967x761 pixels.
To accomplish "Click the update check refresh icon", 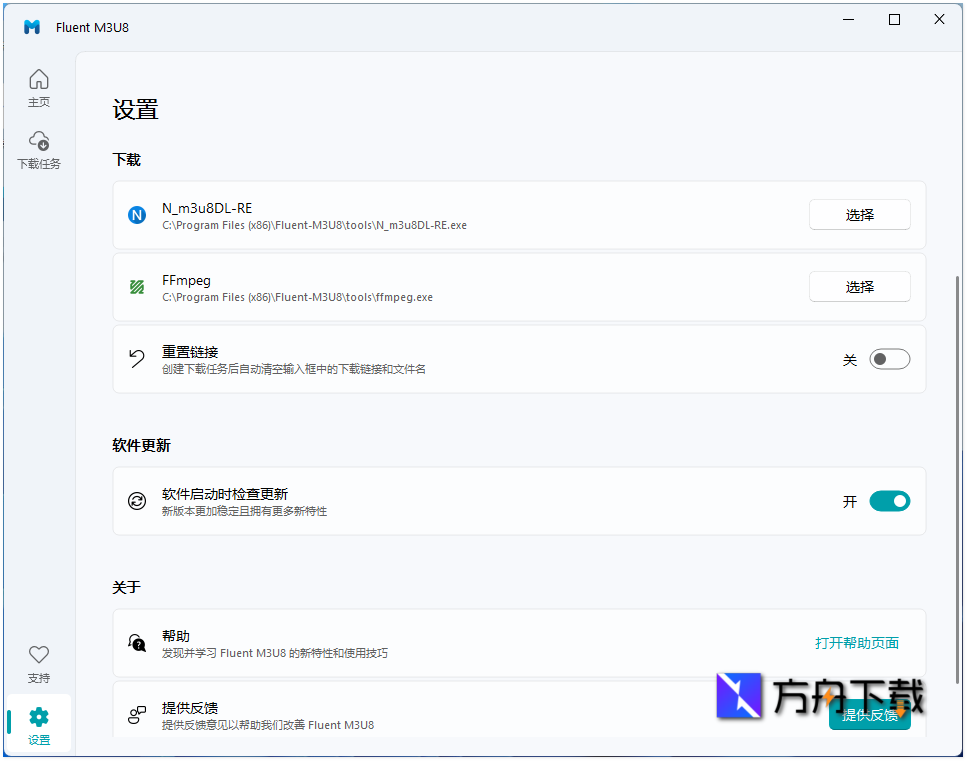I will click(137, 501).
